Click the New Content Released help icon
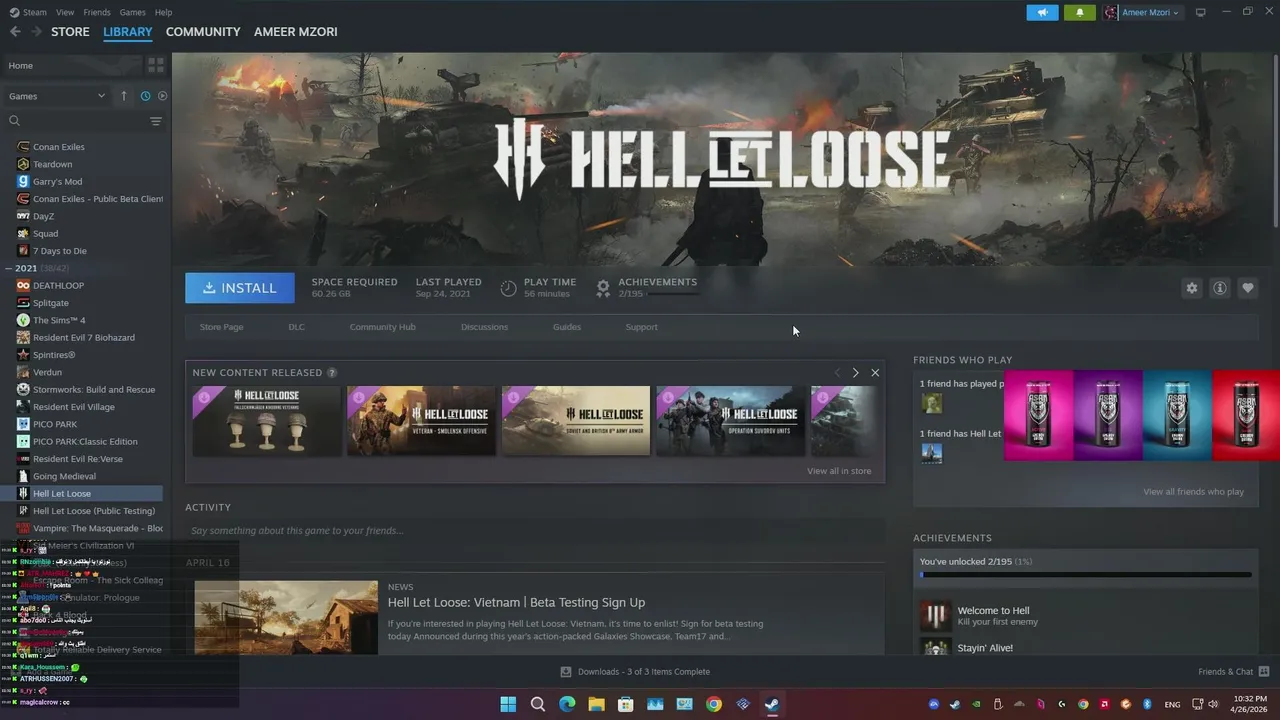The width and height of the screenshot is (1280, 720). point(332,373)
